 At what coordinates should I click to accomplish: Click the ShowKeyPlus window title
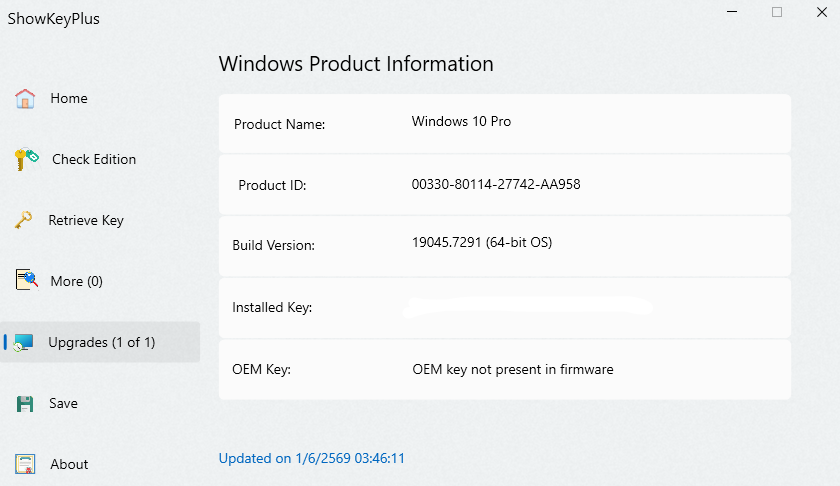click(54, 19)
